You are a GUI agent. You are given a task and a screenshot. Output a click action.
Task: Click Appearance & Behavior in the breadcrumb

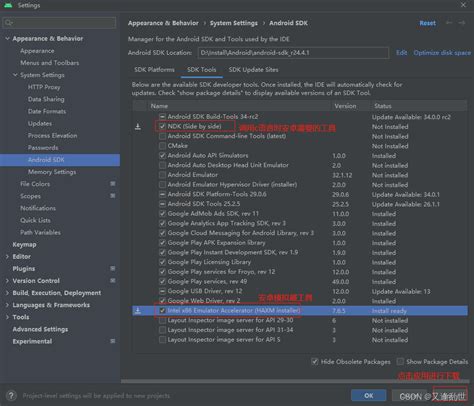(x=163, y=23)
